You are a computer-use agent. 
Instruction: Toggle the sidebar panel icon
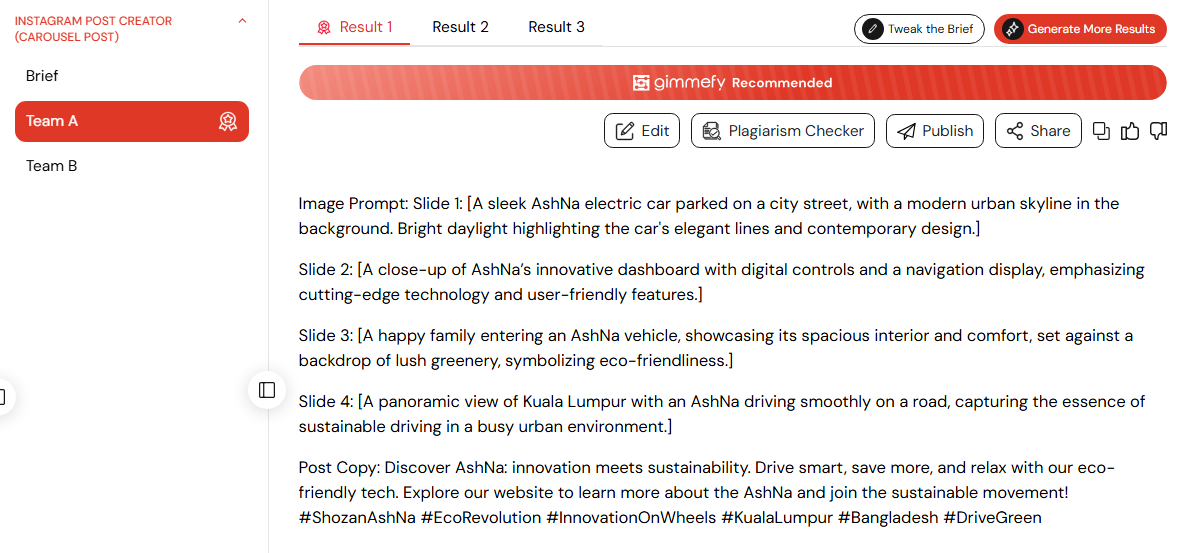click(x=267, y=390)
